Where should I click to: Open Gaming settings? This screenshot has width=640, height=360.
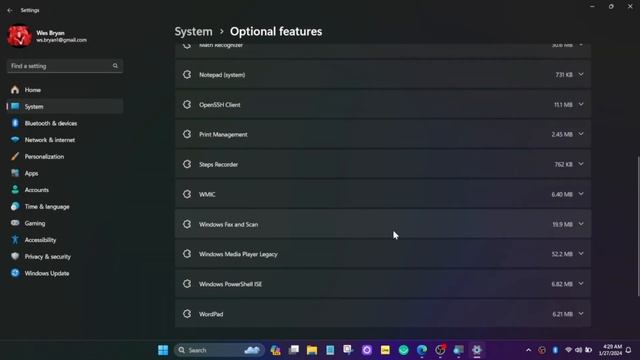(64, 223)
